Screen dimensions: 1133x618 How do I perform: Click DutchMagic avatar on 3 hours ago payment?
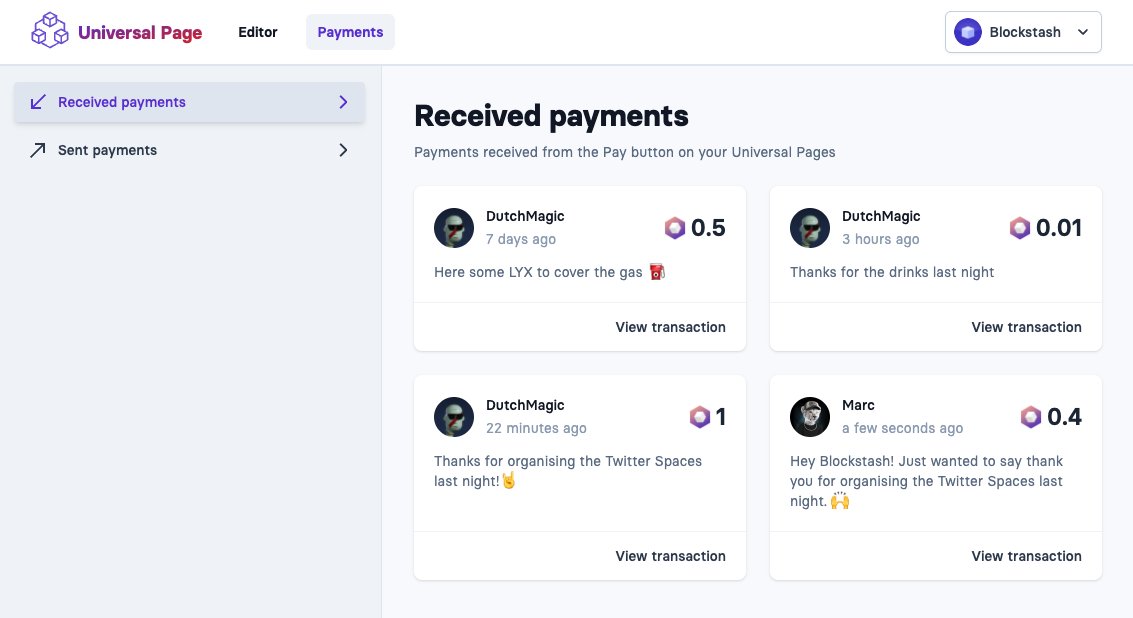pos(809,228)
